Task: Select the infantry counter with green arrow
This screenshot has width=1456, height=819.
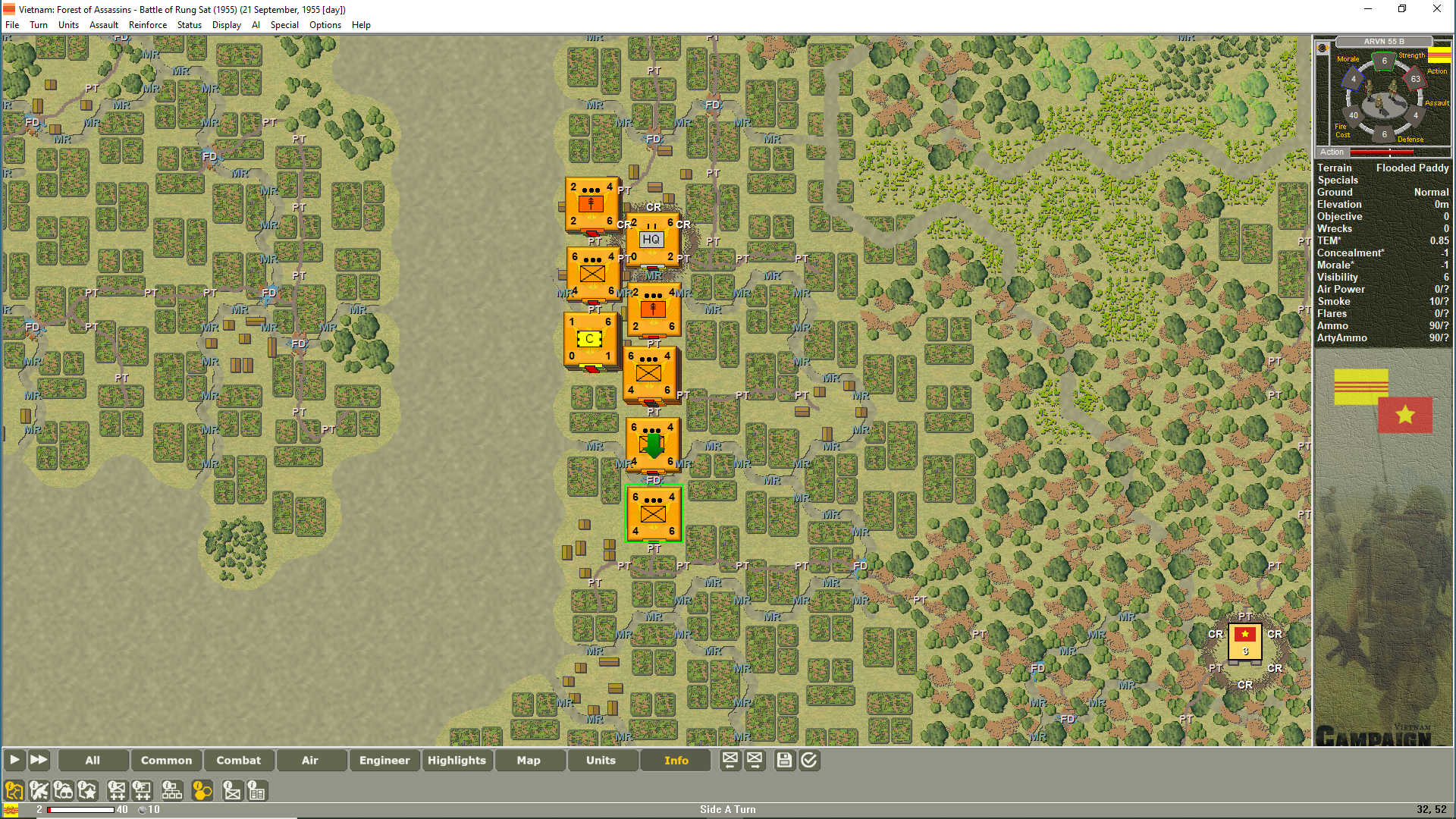Action: tap(652, 444)
